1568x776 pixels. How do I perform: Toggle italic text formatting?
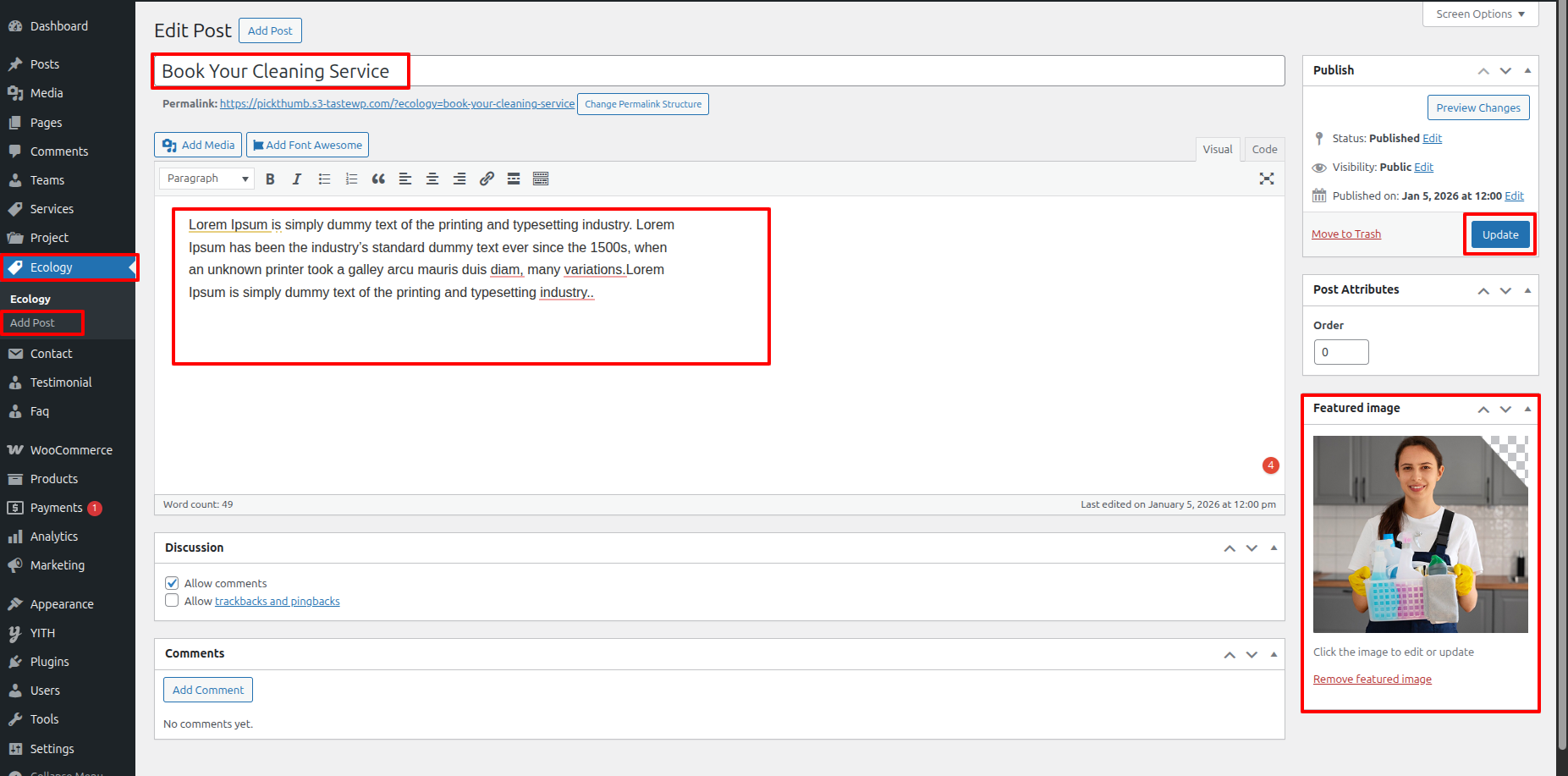coord(297,179)
